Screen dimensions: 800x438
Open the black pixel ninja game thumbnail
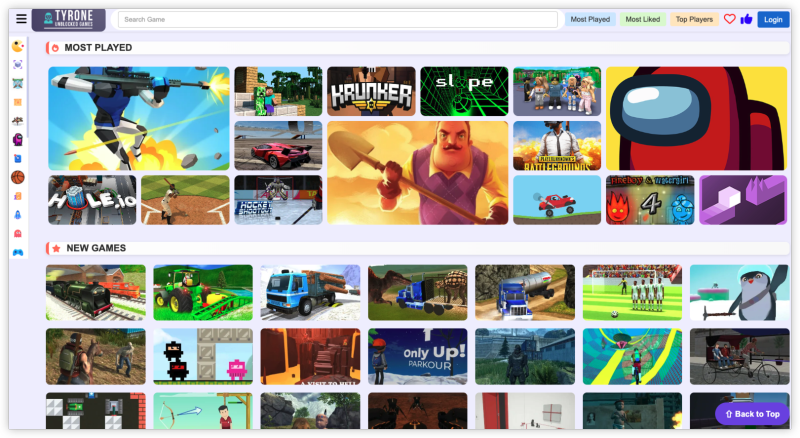click(x=203, y=356)
